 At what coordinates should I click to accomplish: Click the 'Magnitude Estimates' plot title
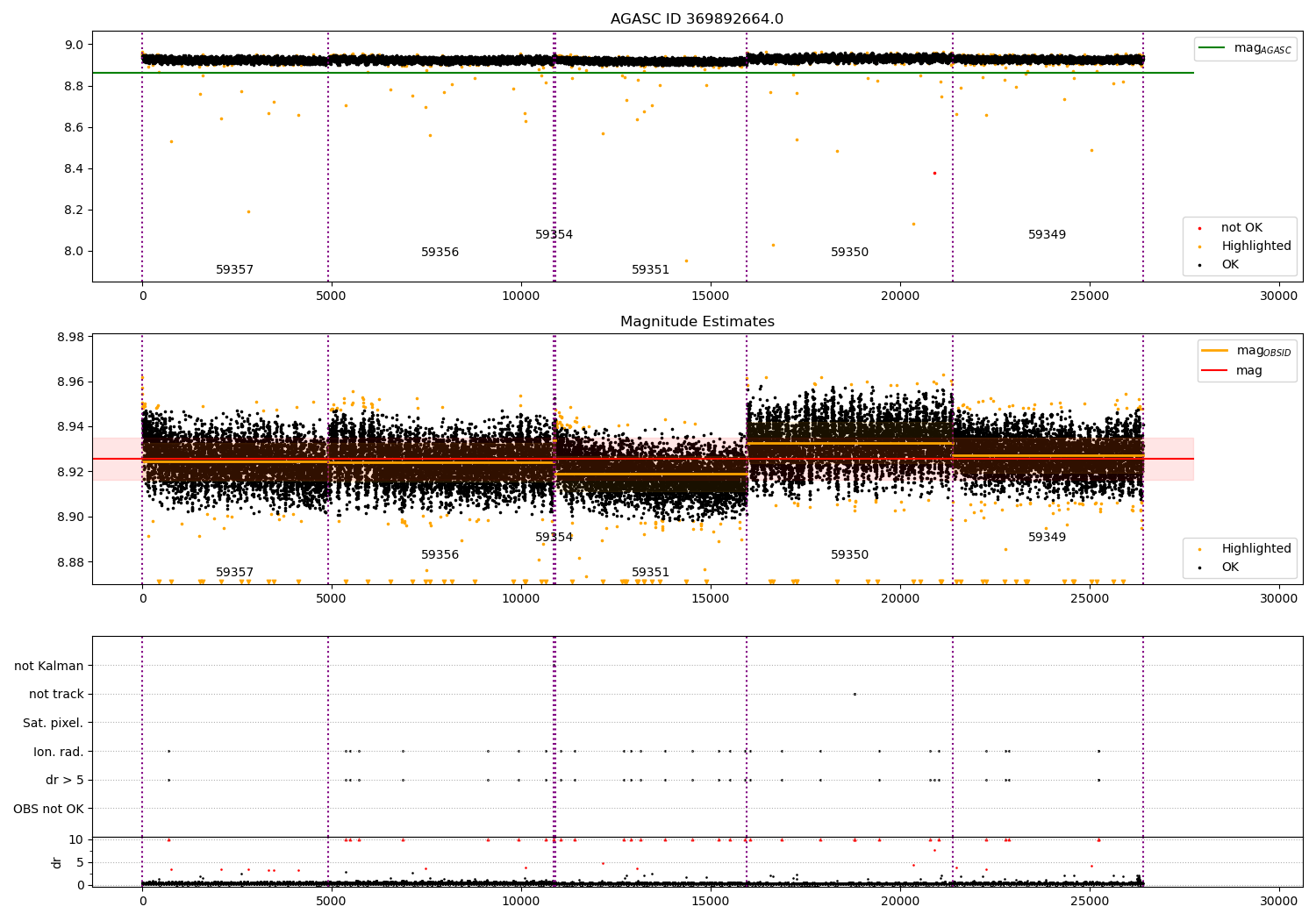pyautogui.click(x=697, y=322)
